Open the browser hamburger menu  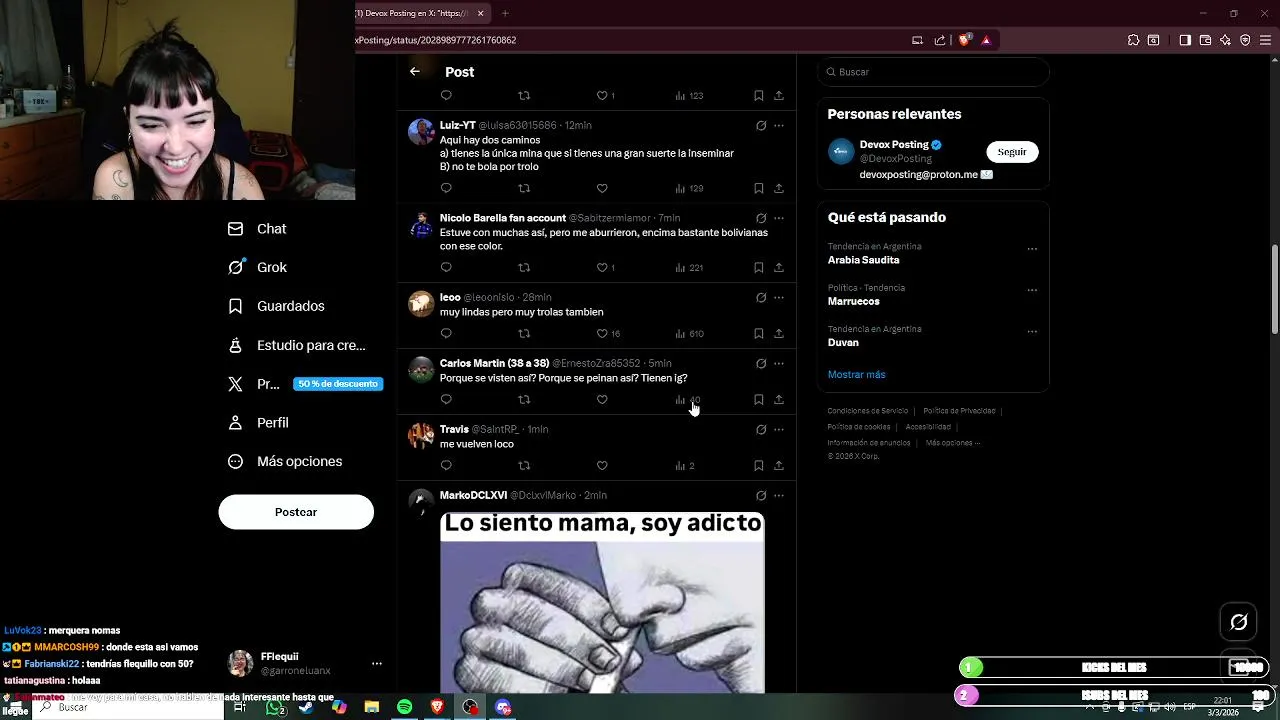click(x=1265, y=40)
